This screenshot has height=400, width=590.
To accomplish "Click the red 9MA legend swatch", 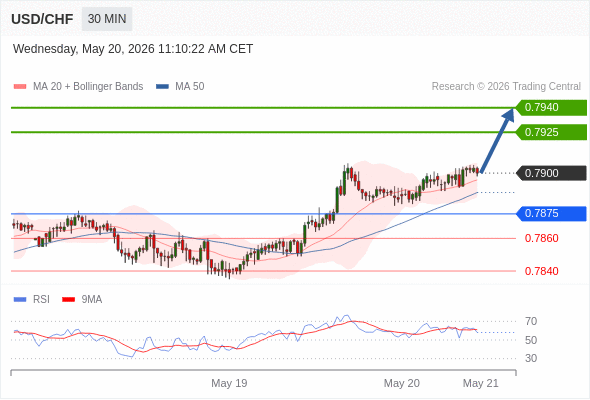I will point(68,300).
